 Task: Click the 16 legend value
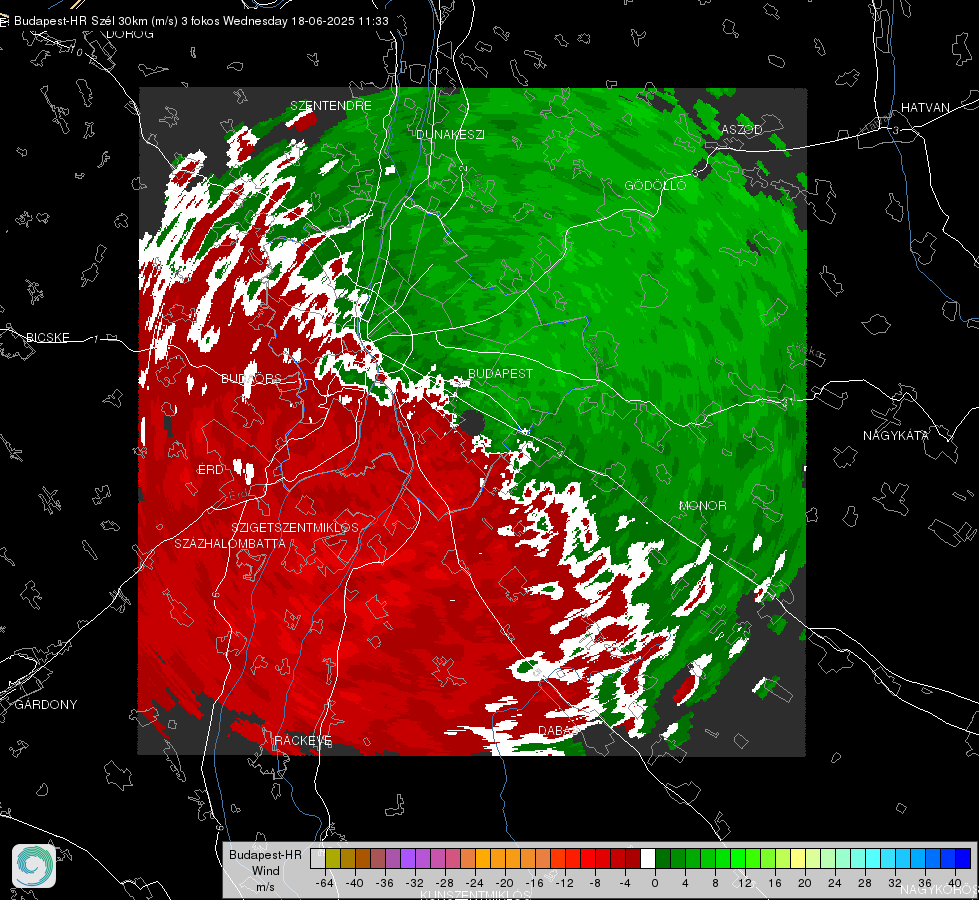pyautogui.click(x=774, y=883)
